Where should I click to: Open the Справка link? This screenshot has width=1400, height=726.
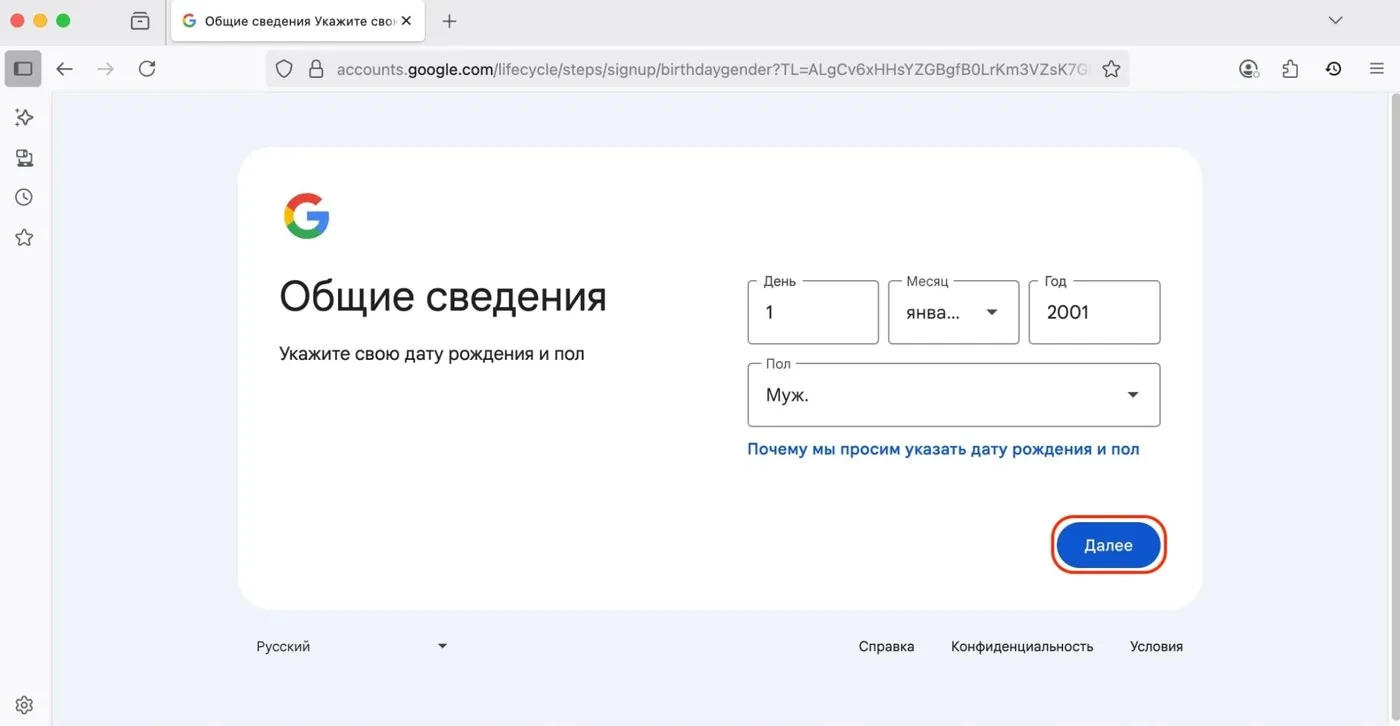coord(886,646)
